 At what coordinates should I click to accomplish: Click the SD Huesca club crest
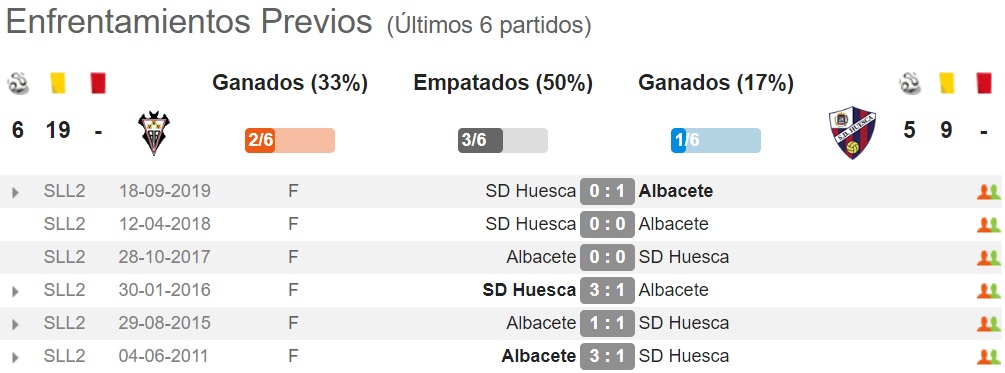point(852,133)
